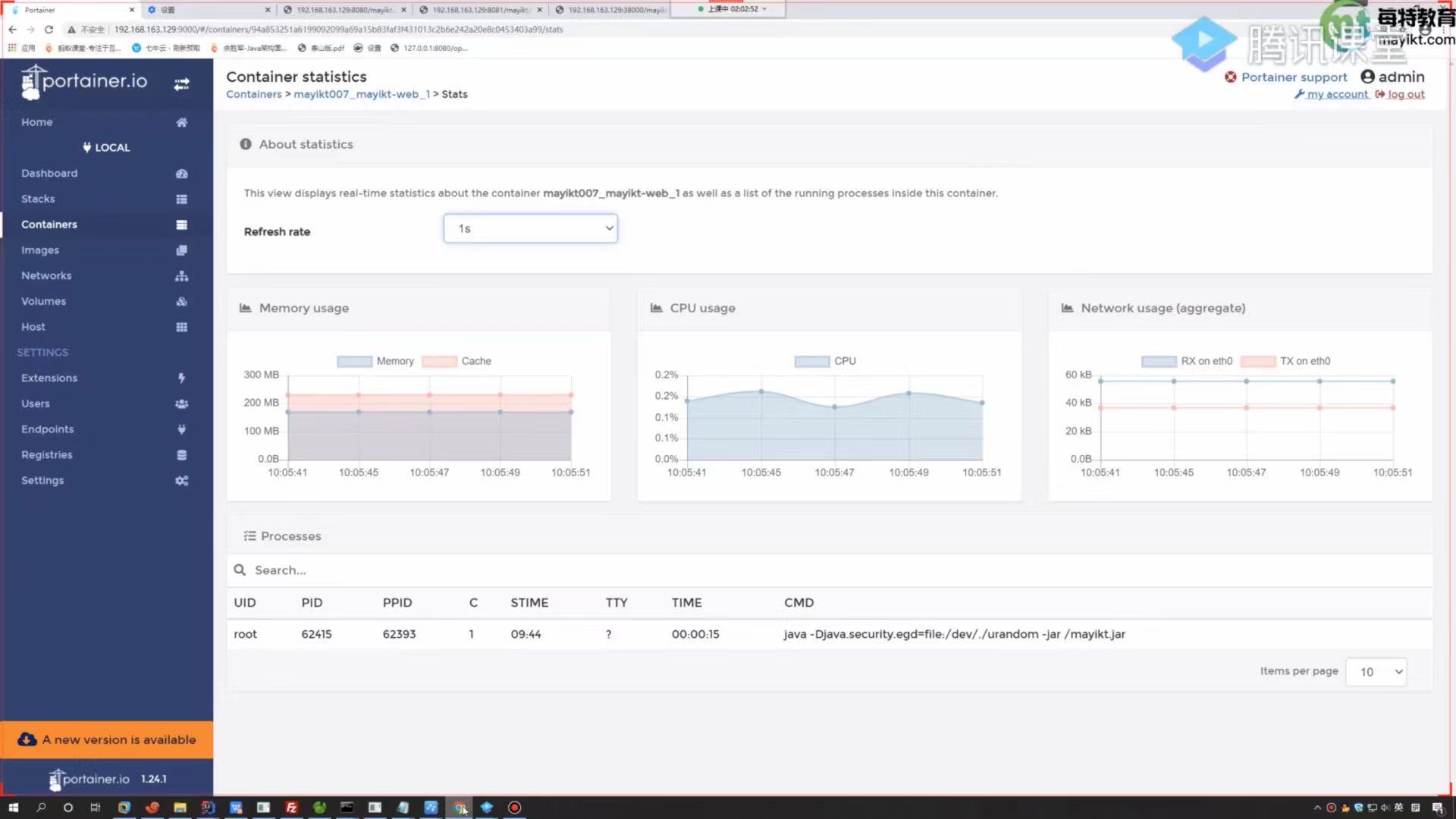Click the Home house icon
This screenshot has width=1456, height=819.
pos(181,122)
